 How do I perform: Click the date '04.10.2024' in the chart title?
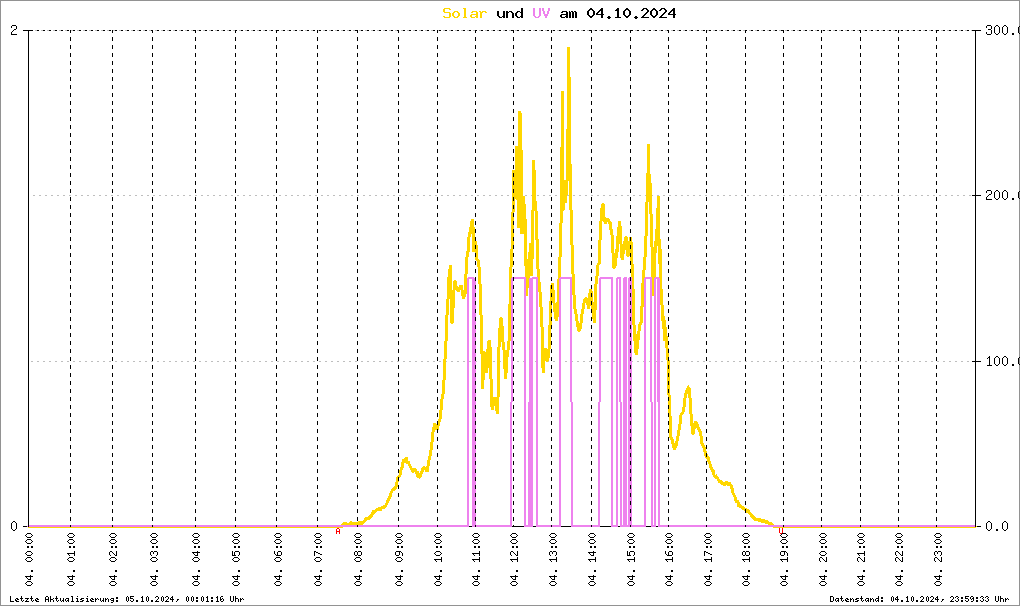(x=631, y=13)
